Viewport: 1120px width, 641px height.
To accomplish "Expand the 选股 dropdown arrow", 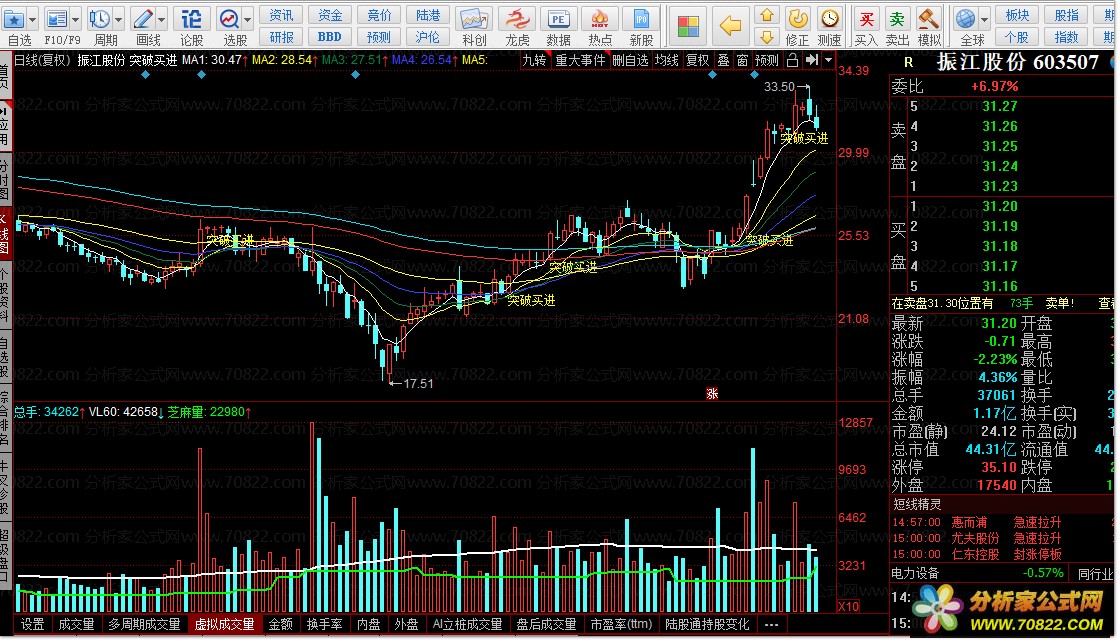I will pyautogui.click(x=247, y=19).
